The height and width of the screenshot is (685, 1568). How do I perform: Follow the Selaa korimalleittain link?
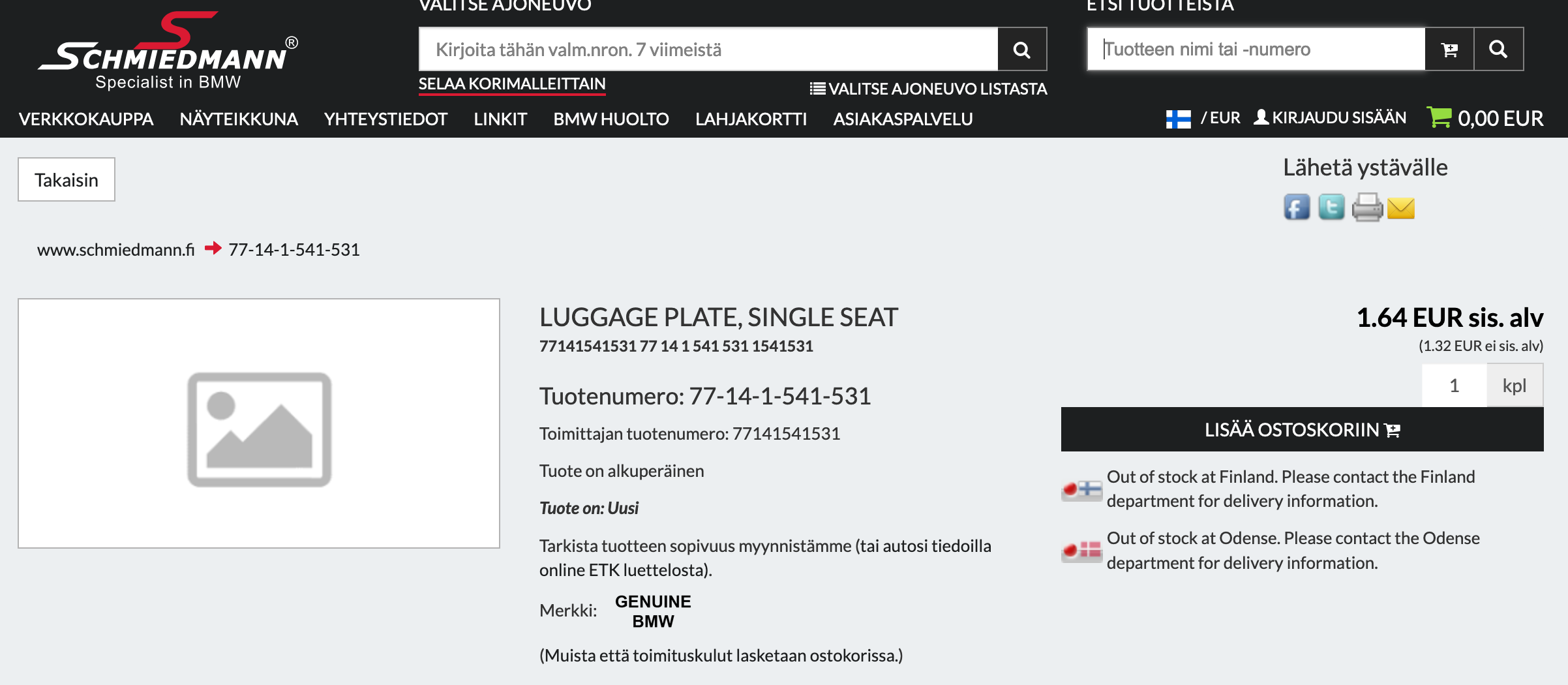point(512,84)
